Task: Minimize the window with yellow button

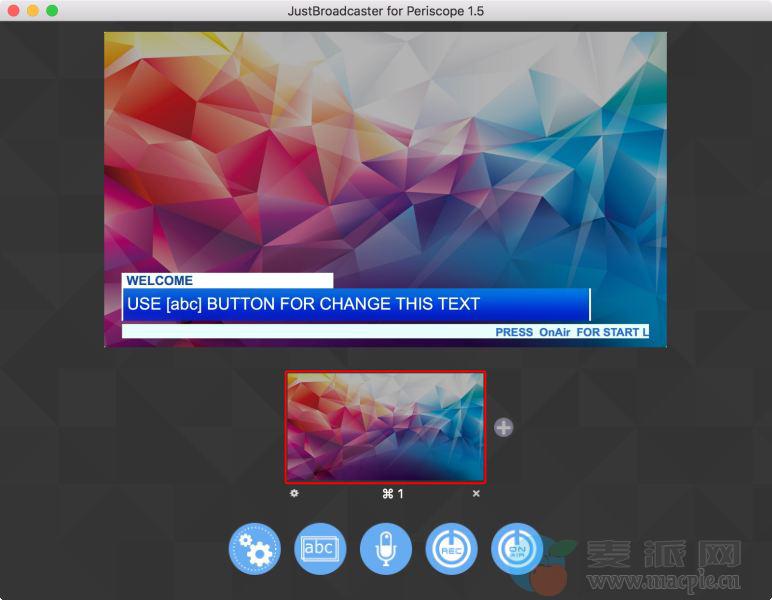Action: pos(33,10)
